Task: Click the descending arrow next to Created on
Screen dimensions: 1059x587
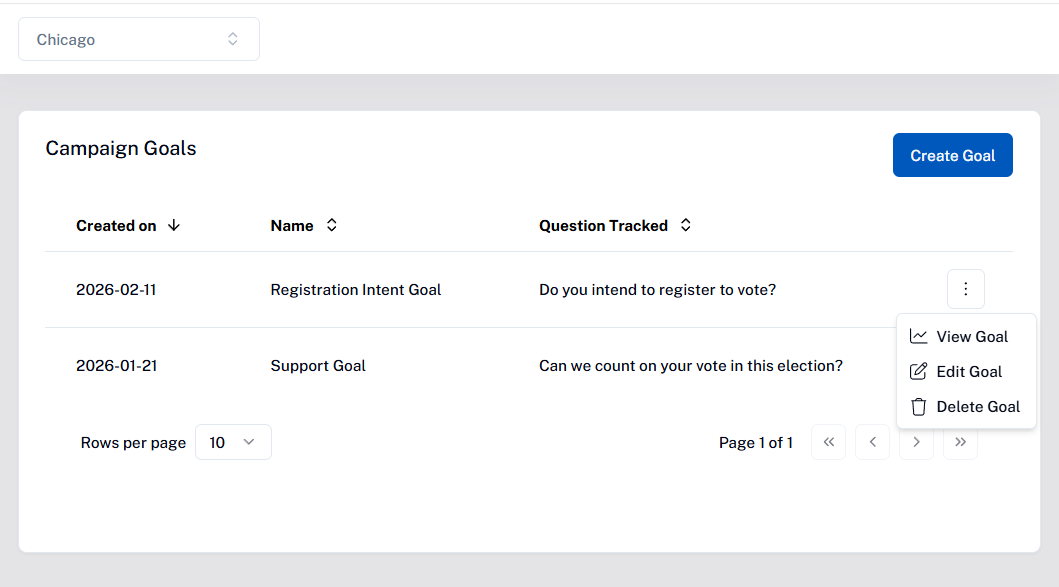Action: tap(174, 225)
